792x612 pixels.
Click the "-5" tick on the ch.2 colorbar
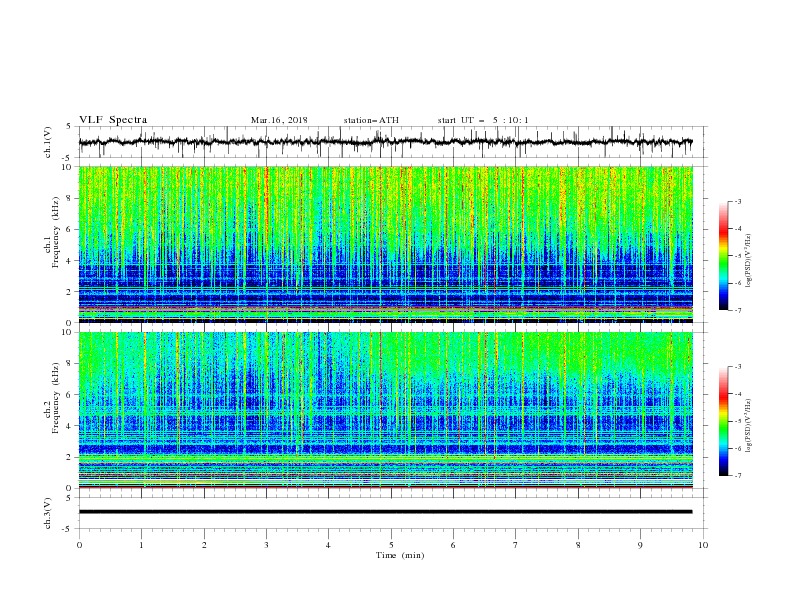coord(737,421)
